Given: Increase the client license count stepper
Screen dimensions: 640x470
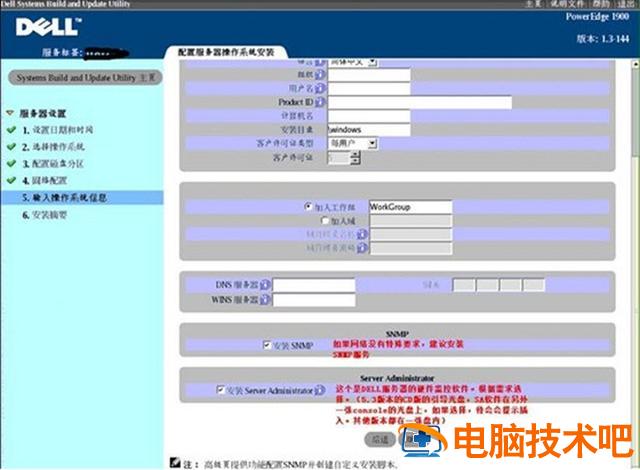Looking at the screenshot, I should [x=356, y=154].
